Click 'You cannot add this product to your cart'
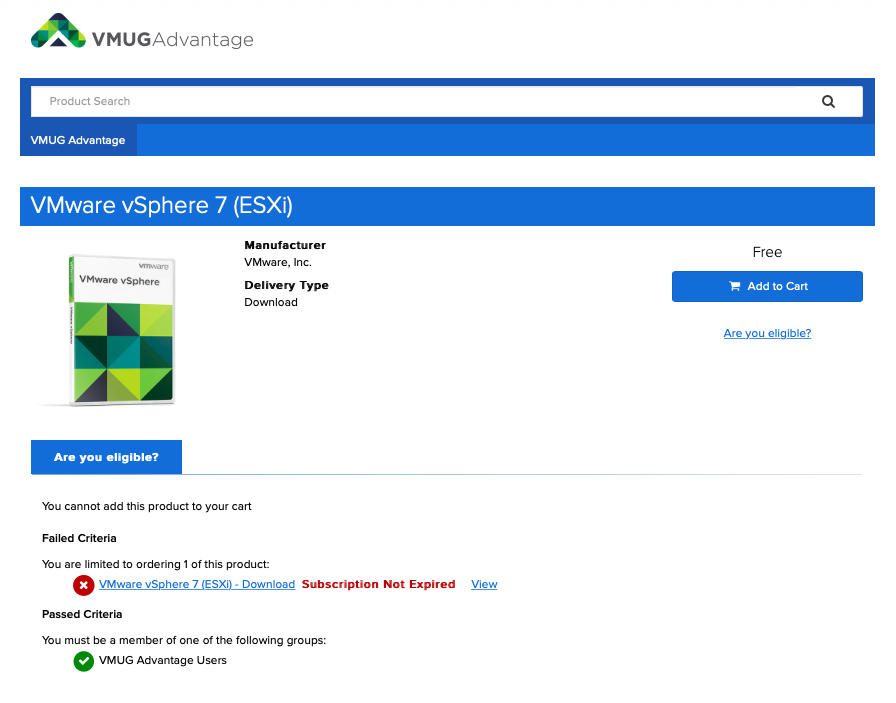Viewport: 896px width, 703px height. point(146,506)
